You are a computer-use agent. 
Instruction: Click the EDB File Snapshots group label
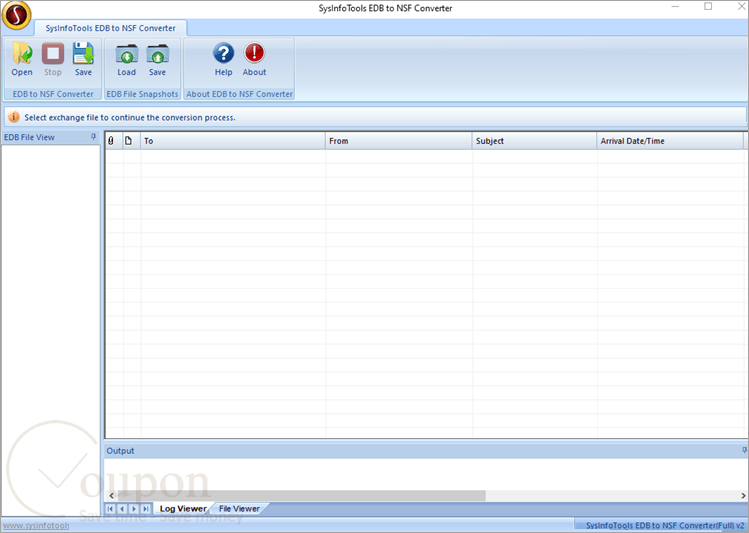[142, 94]
